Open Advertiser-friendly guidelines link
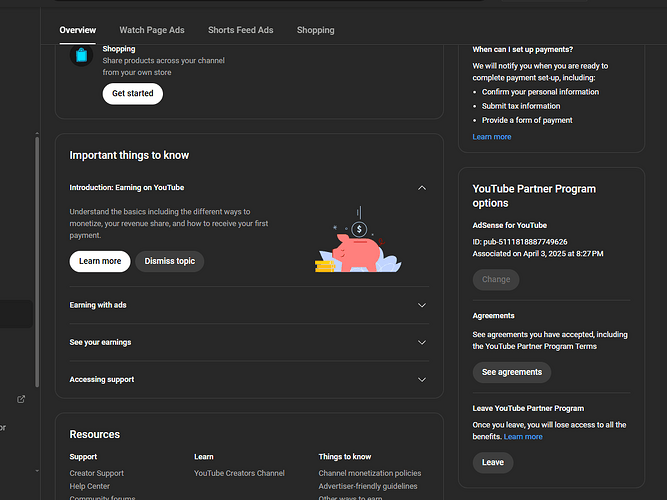The width and height of the screenshot is (667, 500). click(x=368, y=486)
